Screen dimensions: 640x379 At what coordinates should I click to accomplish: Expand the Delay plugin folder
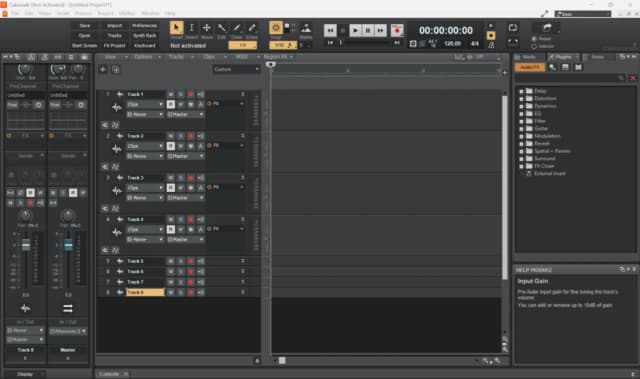521,91
